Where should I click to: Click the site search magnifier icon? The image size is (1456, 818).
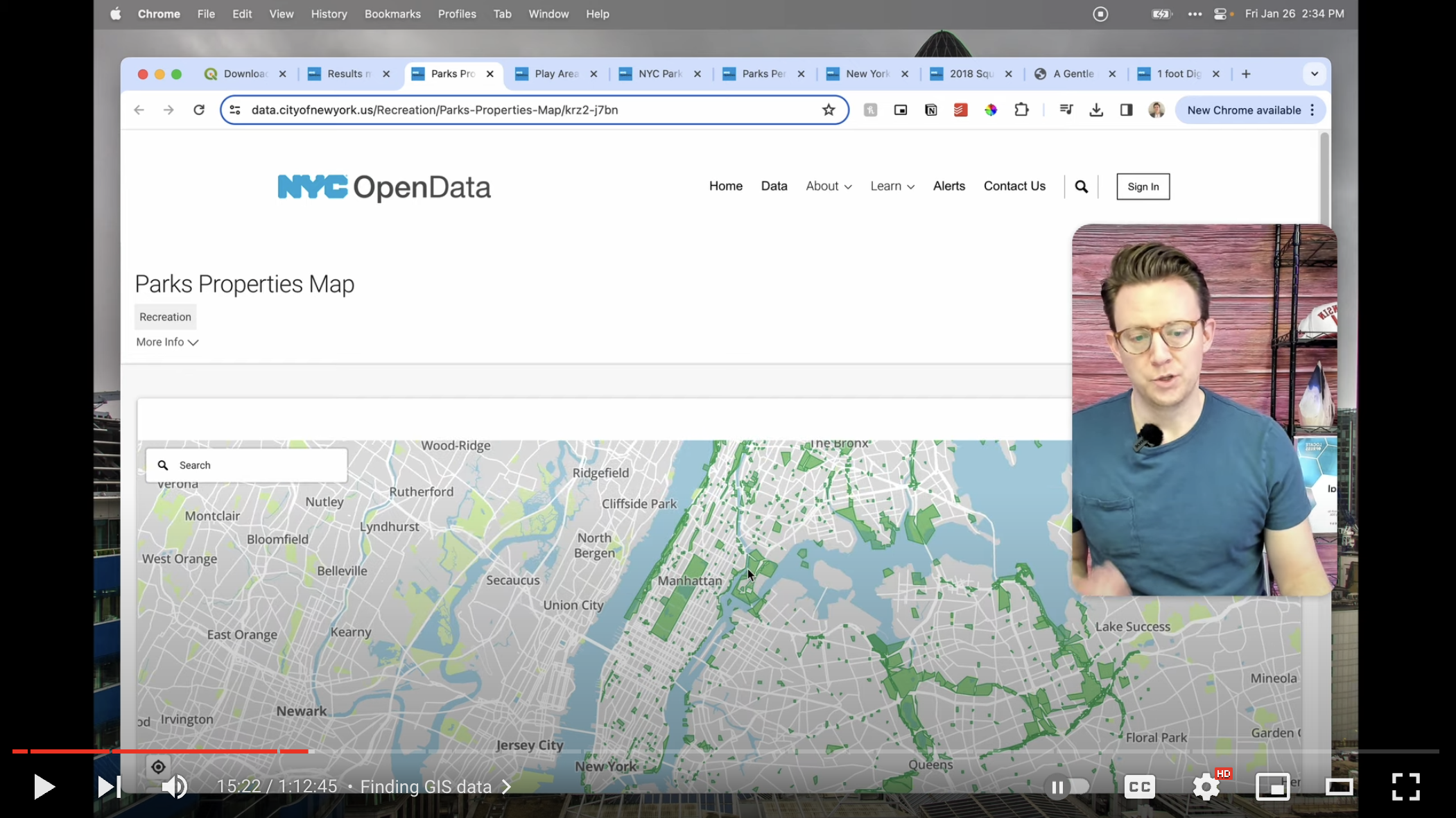point(1081,186)
